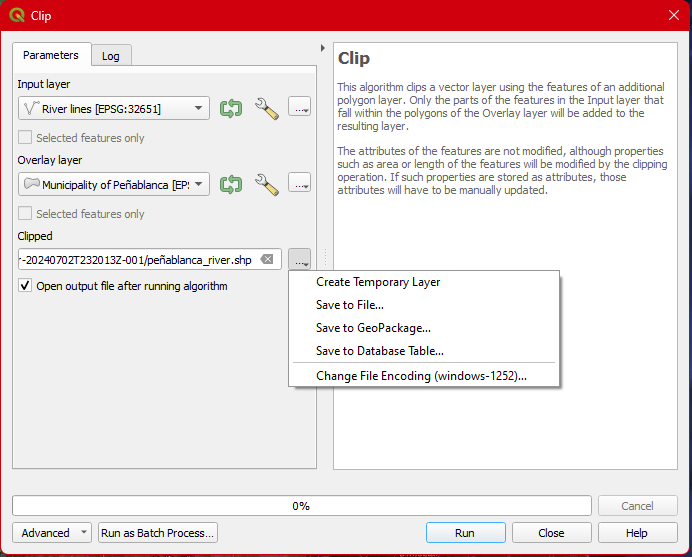This screenshot has height=557, width=692.
Task: Expand the River lines input layer dropdown
Action: [x=198, y=108]
